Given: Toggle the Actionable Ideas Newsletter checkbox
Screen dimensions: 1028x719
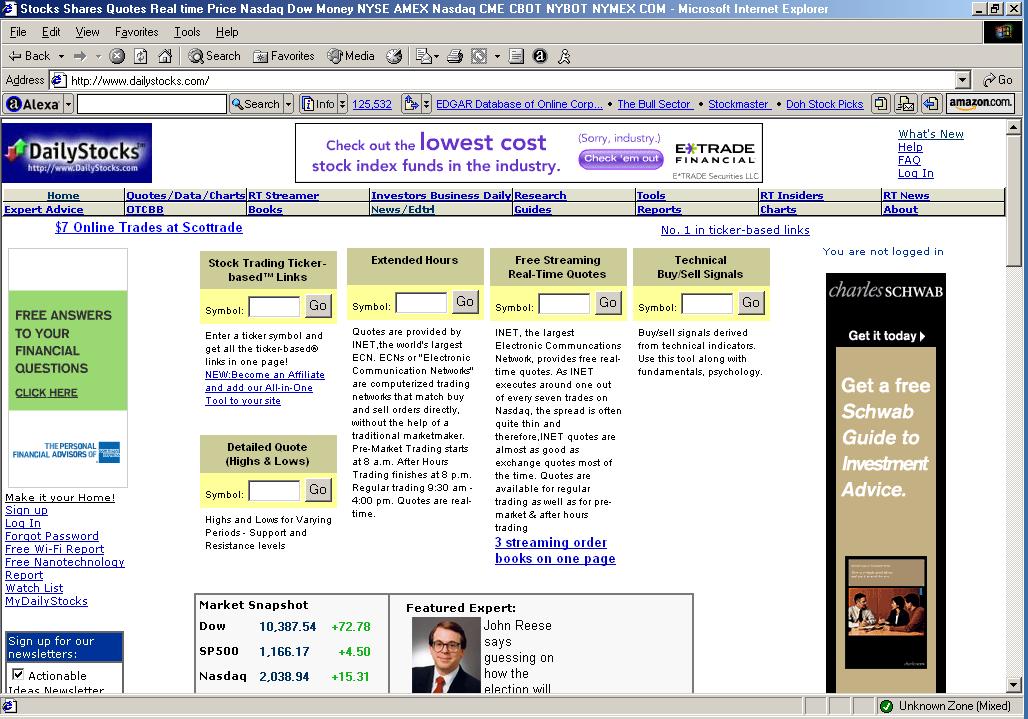Looking at the screenshot, I should [x=18, y=674].
